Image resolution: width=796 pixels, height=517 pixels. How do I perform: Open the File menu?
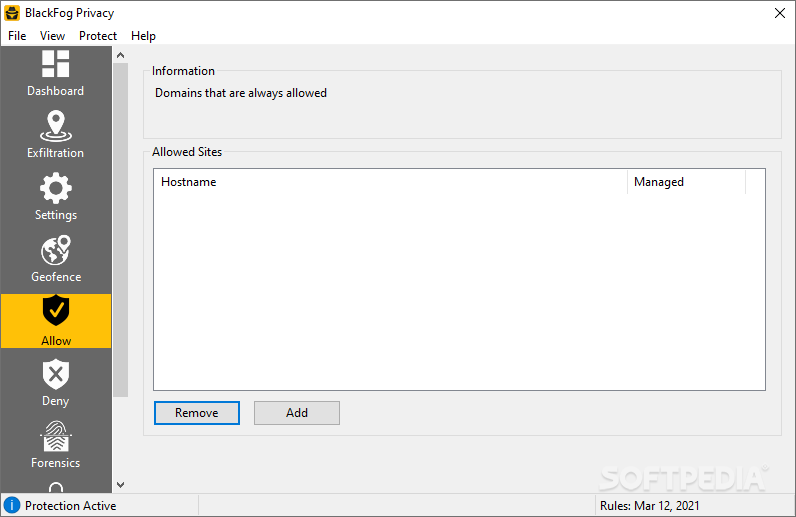(17, 36)
